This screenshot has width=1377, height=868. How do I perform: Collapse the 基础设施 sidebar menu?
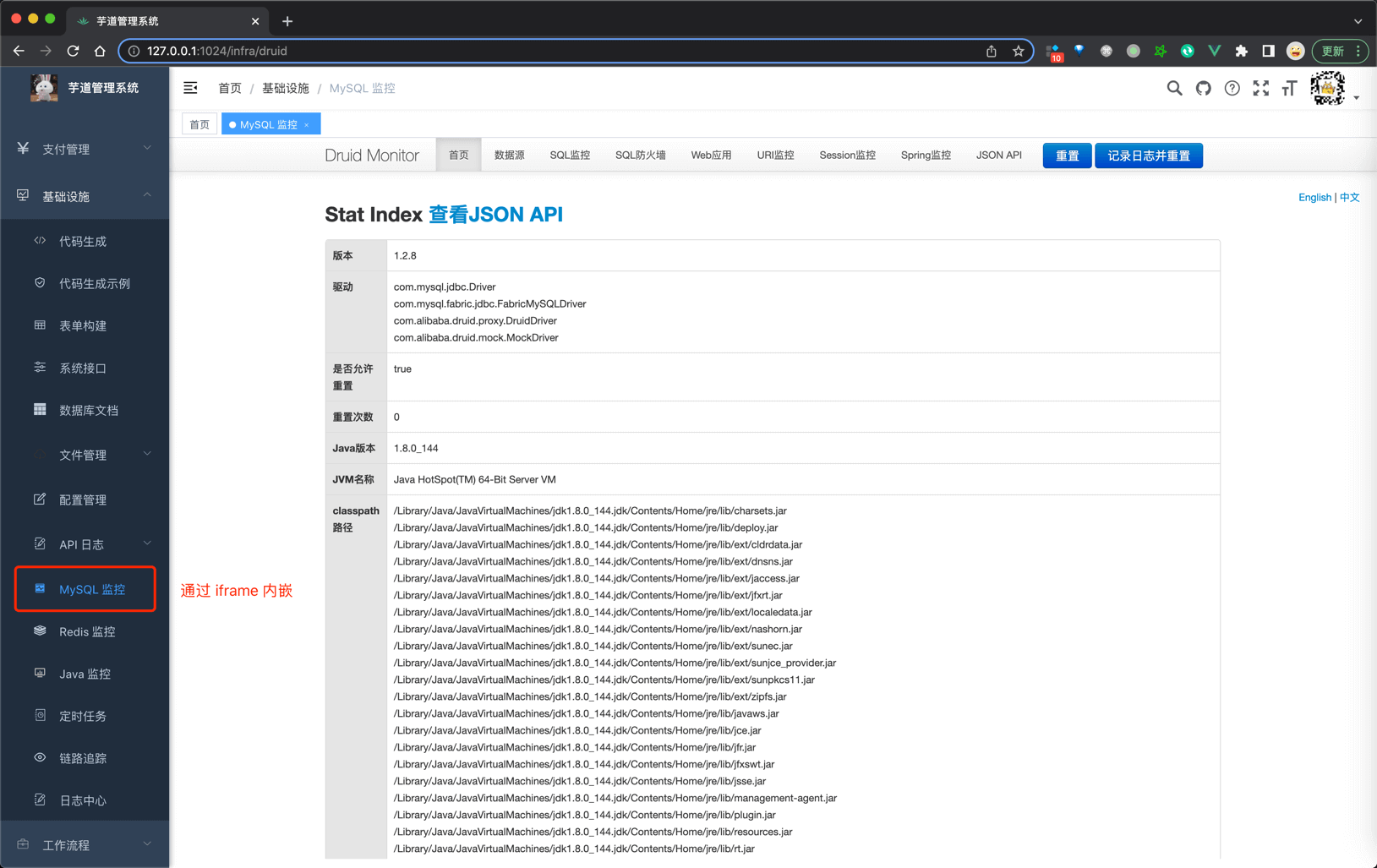point(85,196)
